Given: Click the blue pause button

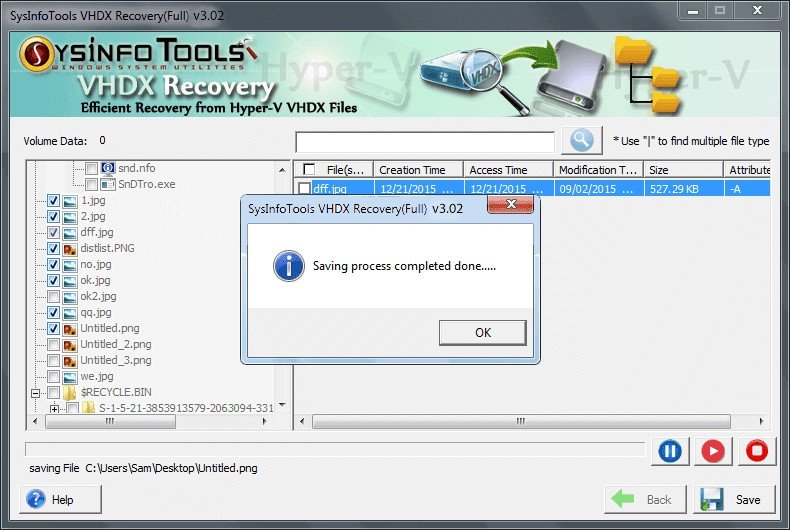Looking at the screenshot, I should [x=670, y=451].
